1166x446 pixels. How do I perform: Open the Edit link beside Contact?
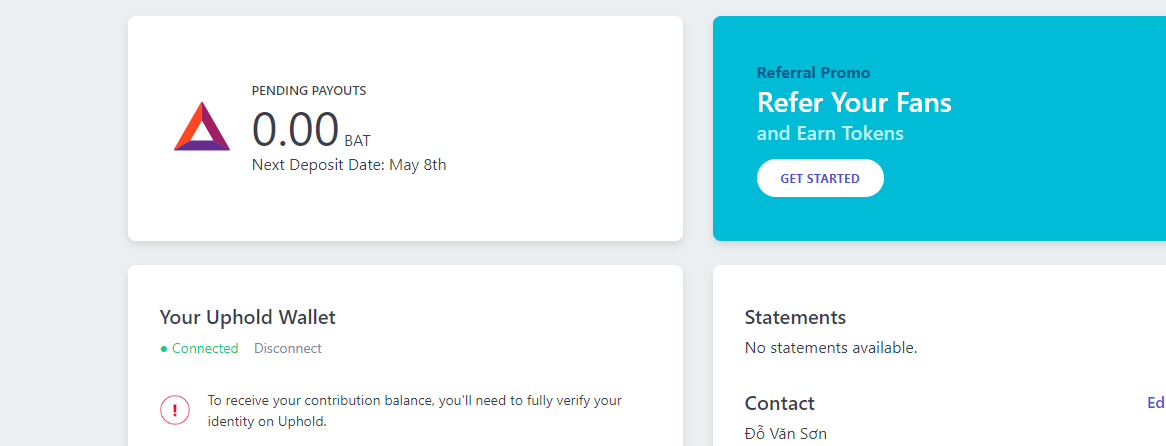click(x=1155, y=403)
